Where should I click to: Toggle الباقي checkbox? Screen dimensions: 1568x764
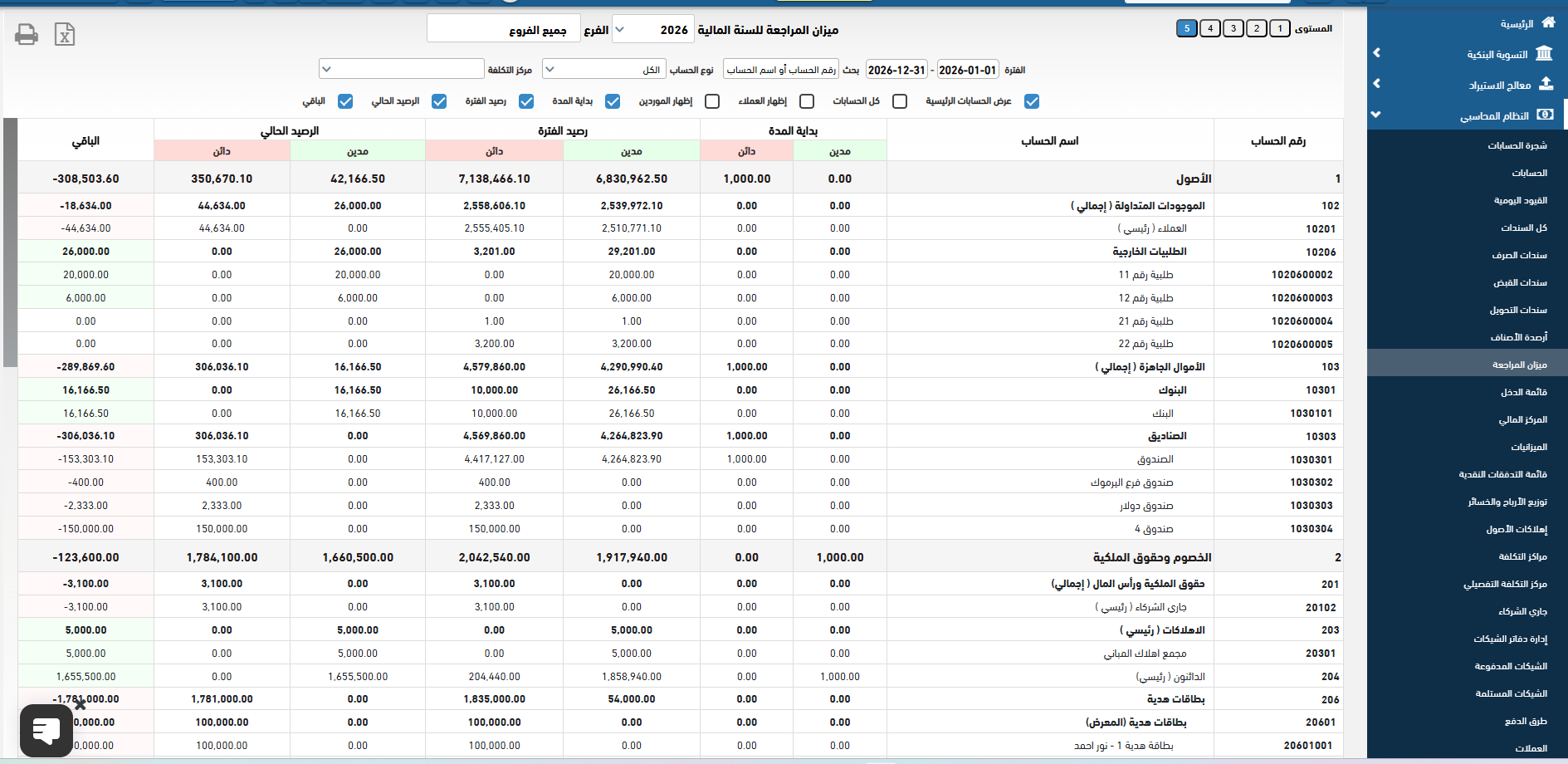click(x=345, y=101)
